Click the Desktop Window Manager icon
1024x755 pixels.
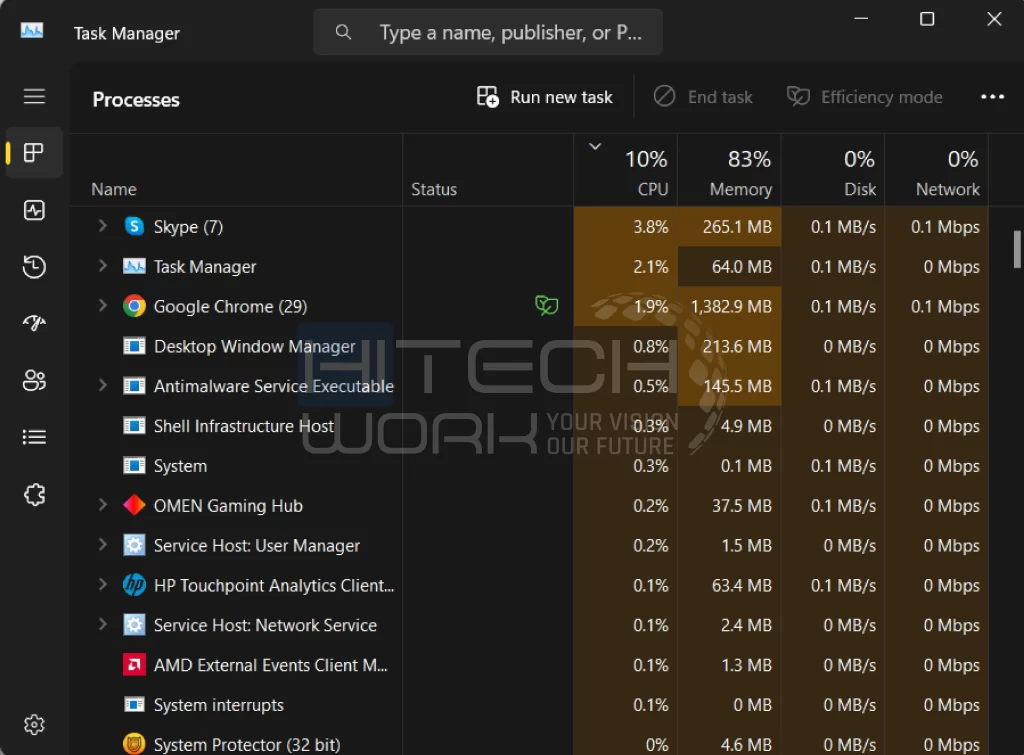134,346
